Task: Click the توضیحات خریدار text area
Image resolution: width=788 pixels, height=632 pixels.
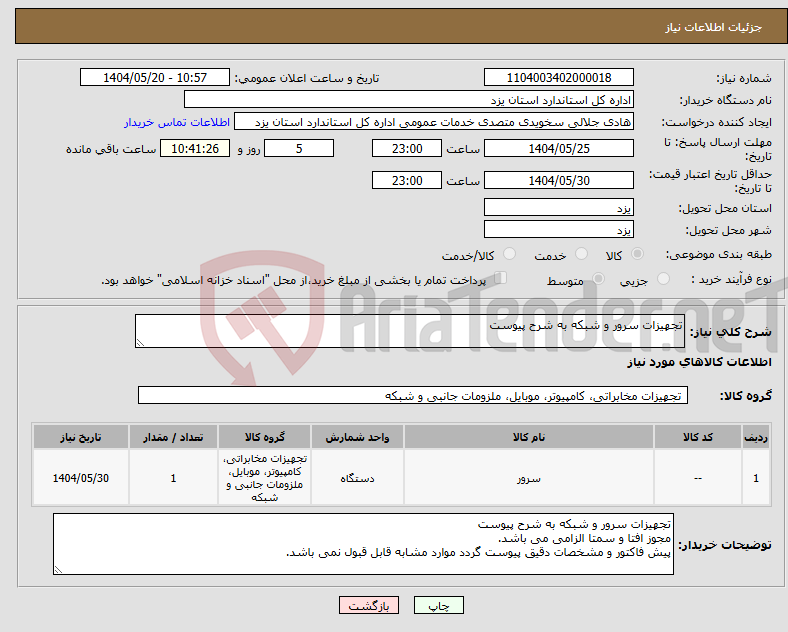Action: pos(363,544)
